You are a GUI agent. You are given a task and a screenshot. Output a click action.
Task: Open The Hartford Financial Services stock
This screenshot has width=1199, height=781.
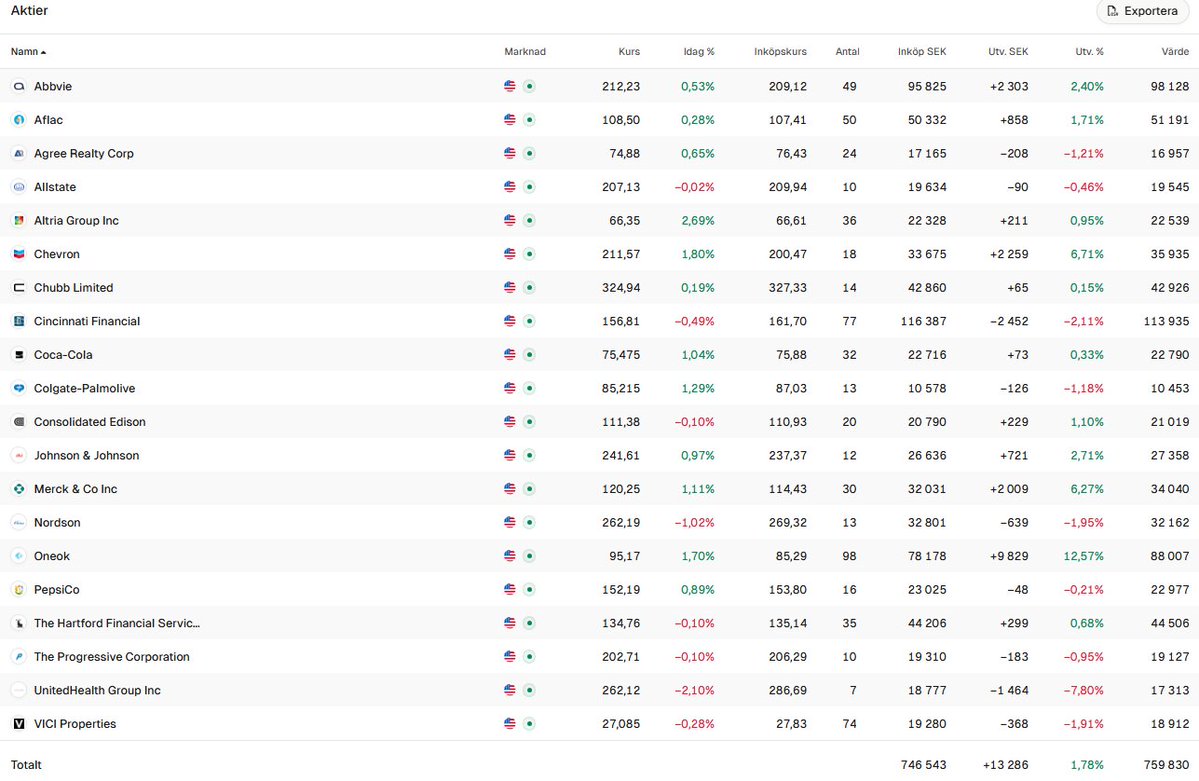[x=117, y=623]
